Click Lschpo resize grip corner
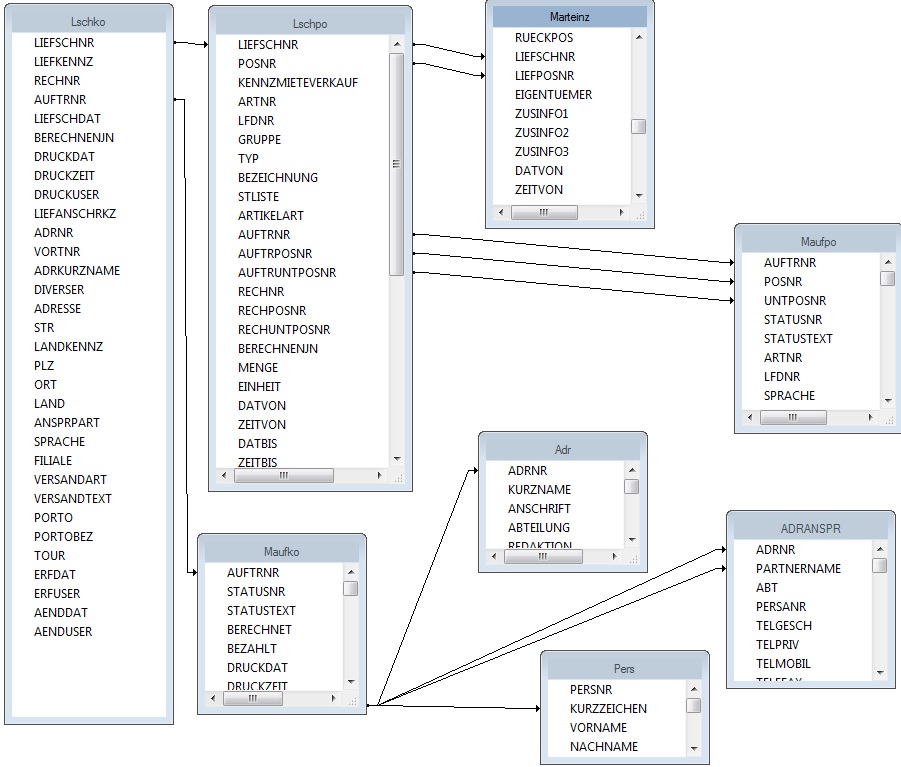Image resolution: width=901 pixels, height=767 pixels. click(x=398, y=477)
